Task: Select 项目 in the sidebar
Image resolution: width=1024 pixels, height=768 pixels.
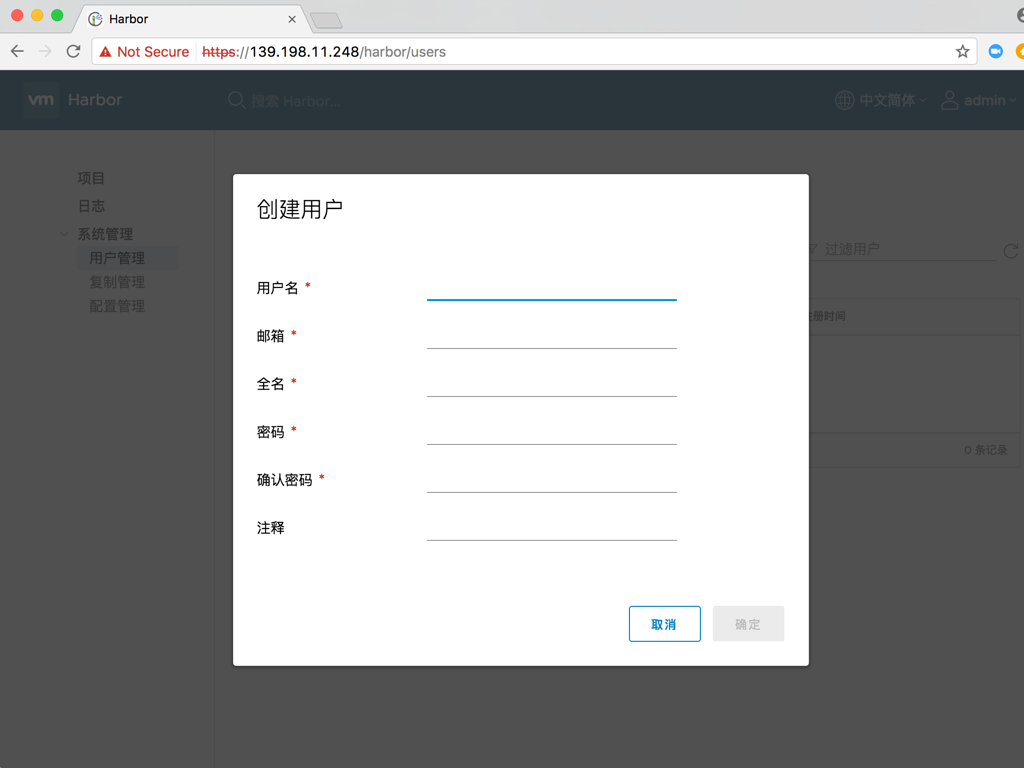Action: 91,178
